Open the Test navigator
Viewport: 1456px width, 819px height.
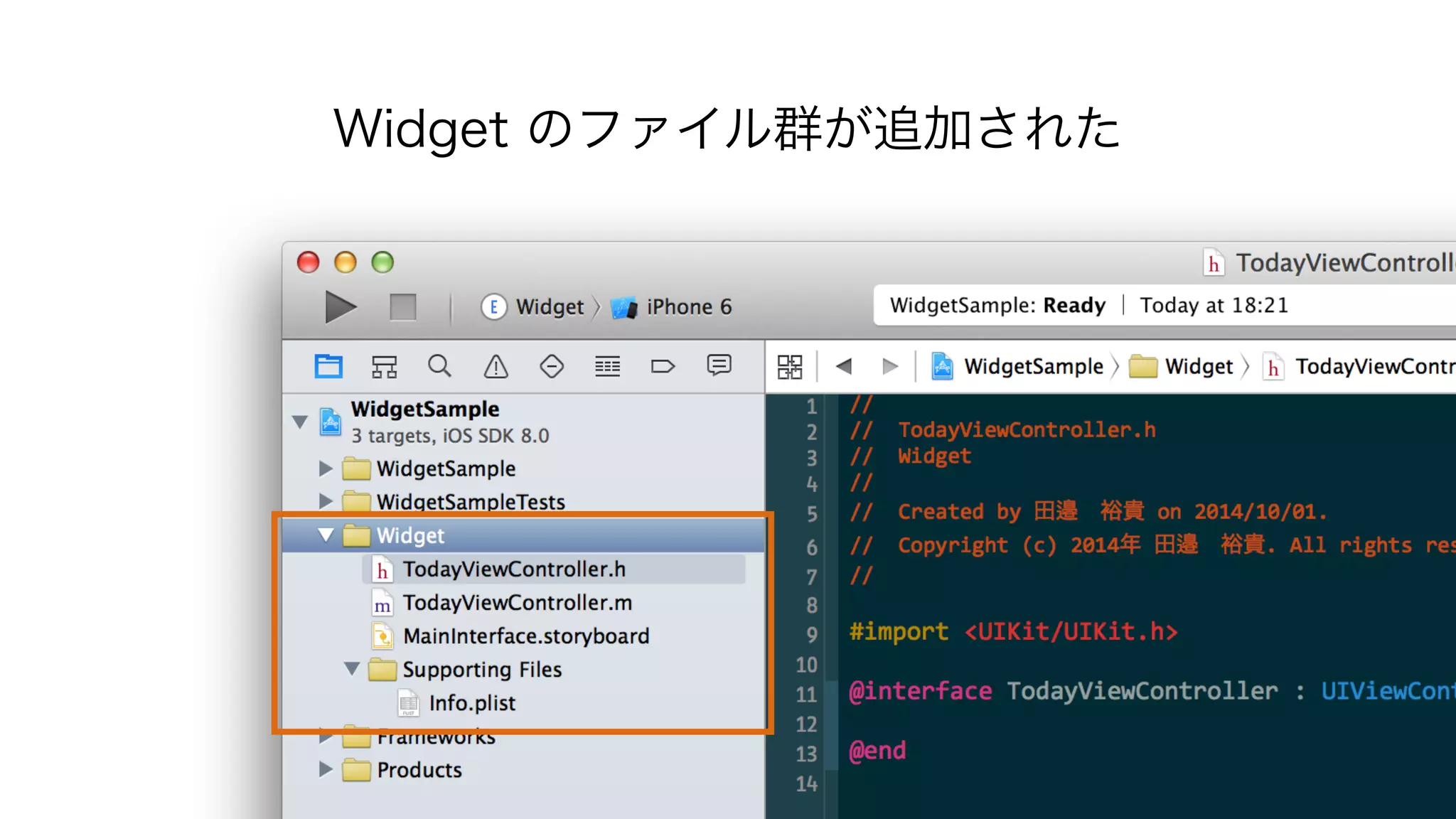coord(552,366)
